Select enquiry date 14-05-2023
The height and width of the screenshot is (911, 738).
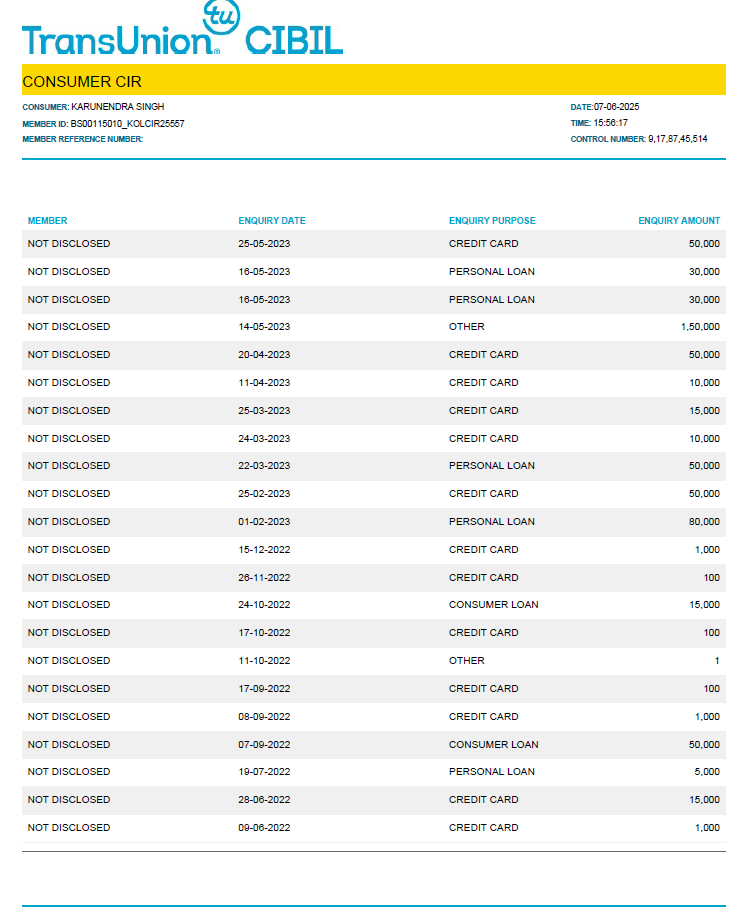264,327
